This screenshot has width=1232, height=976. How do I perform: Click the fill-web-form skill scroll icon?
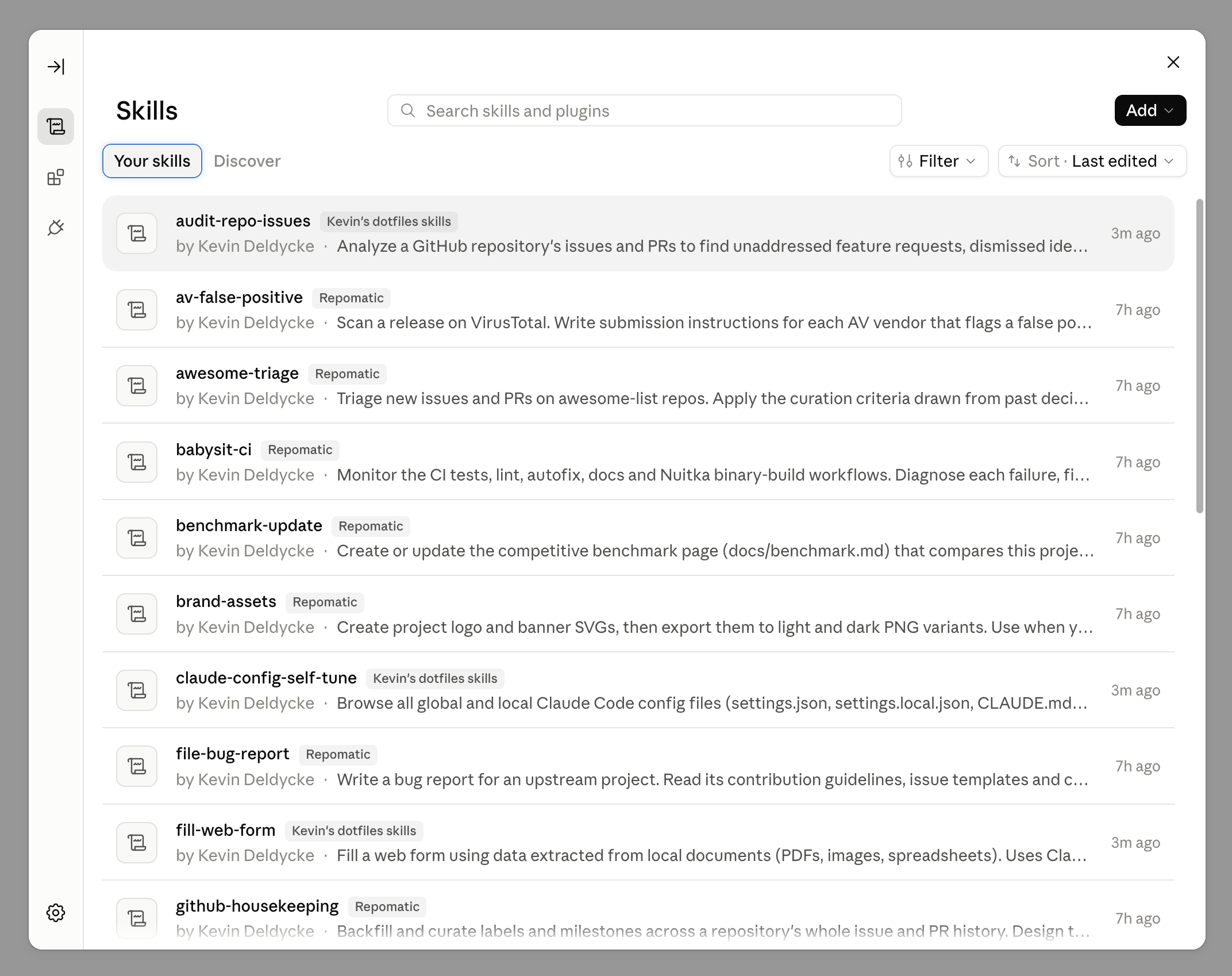coord(137,843)
